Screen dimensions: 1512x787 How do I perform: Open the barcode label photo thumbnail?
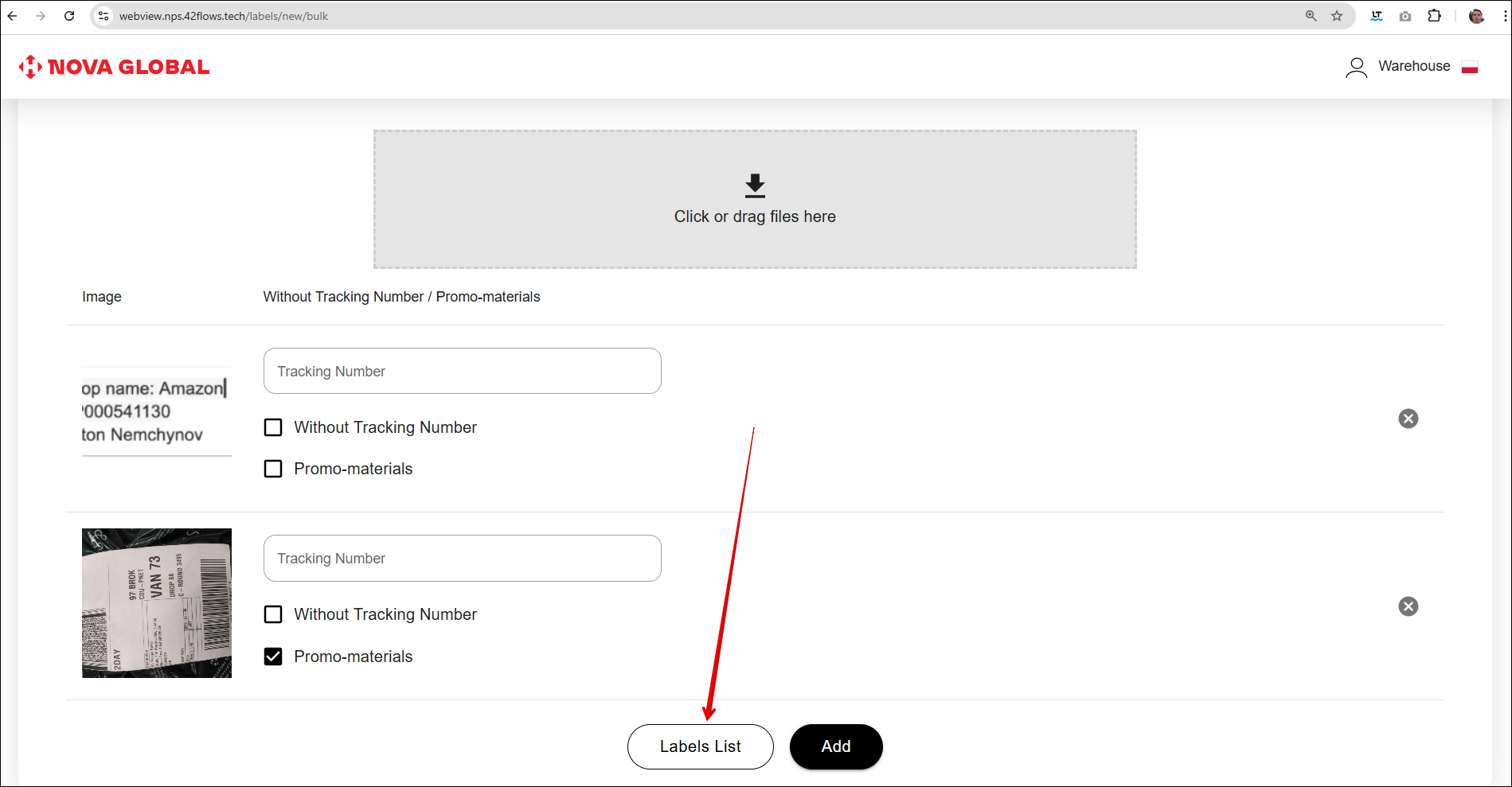(157, 603)
